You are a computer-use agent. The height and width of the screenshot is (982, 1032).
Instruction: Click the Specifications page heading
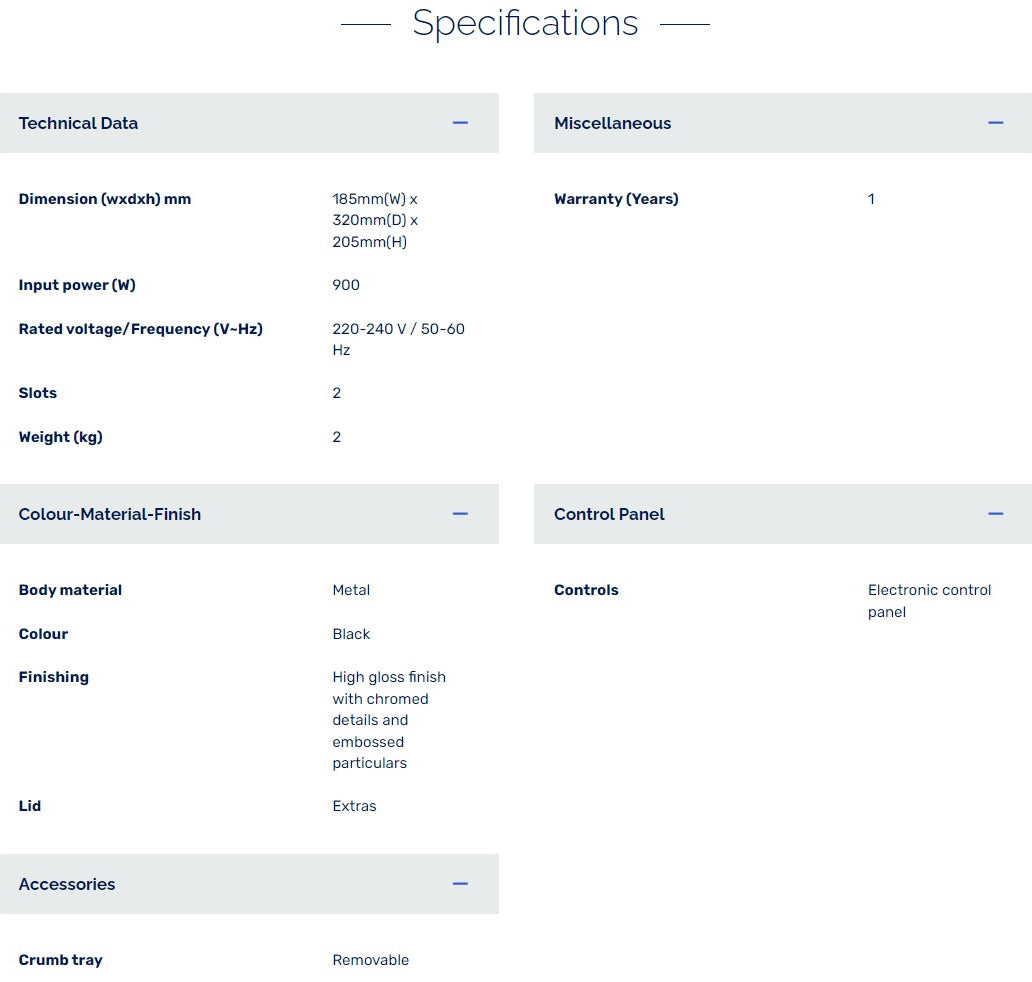[x=525, y=23]
